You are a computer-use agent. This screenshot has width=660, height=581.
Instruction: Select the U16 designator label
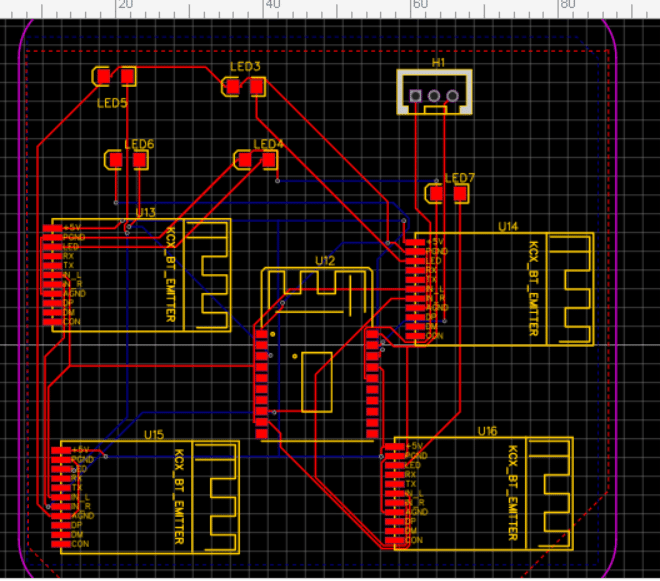coord(487,431)
